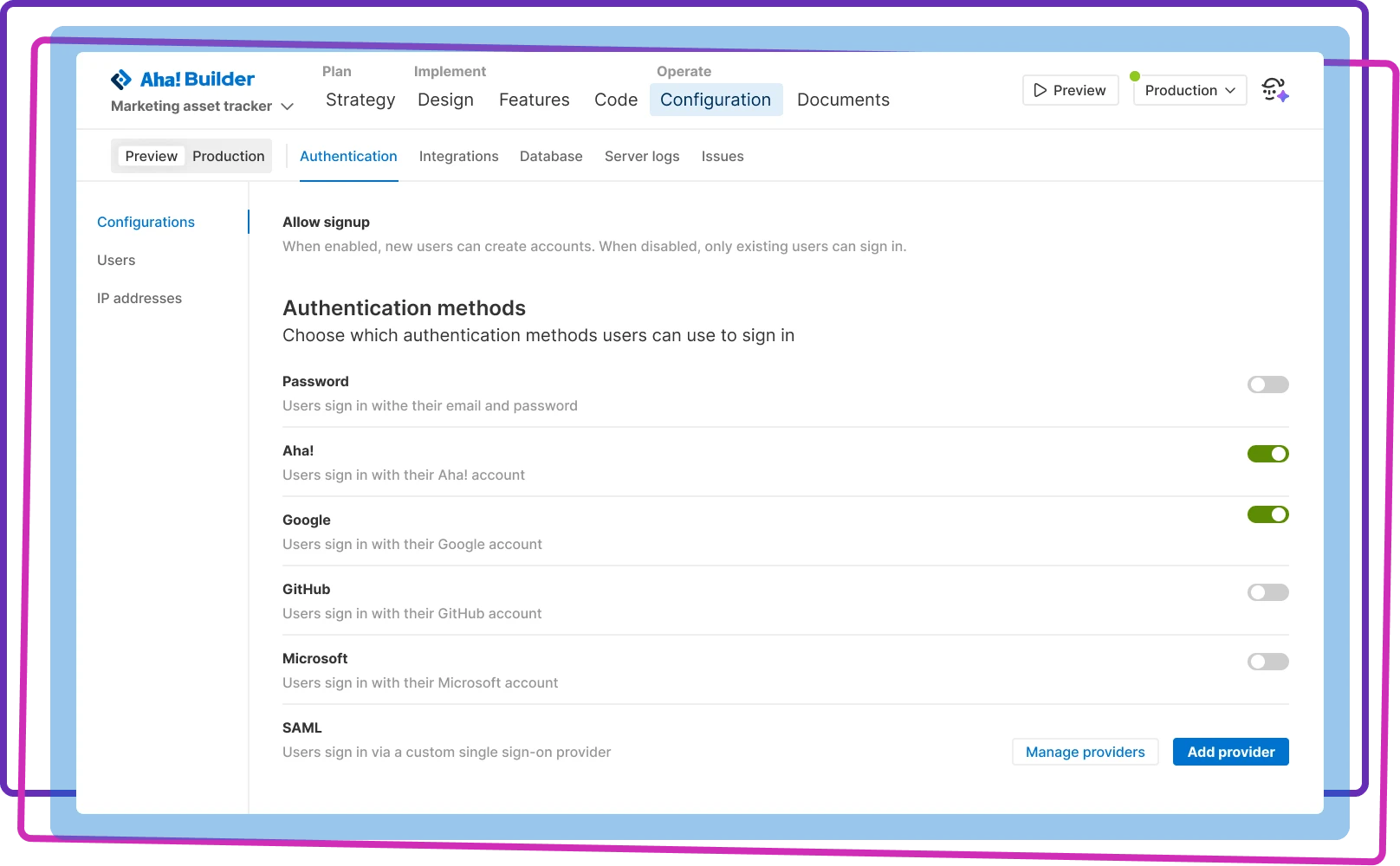Select Preview in the environment switcher
Image resolution: width=1400 pixels, height=866 pixels.
point(151,156)
